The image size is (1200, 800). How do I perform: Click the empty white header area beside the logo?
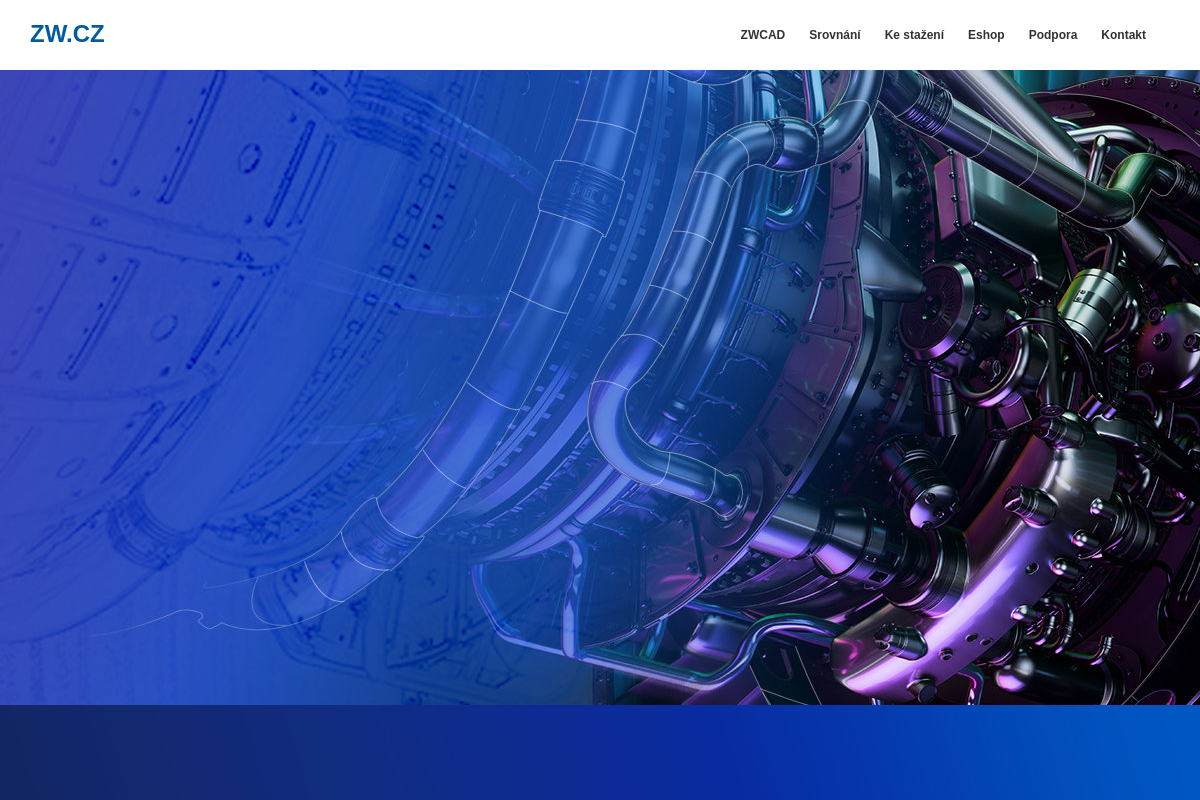(x=400, y=35)
